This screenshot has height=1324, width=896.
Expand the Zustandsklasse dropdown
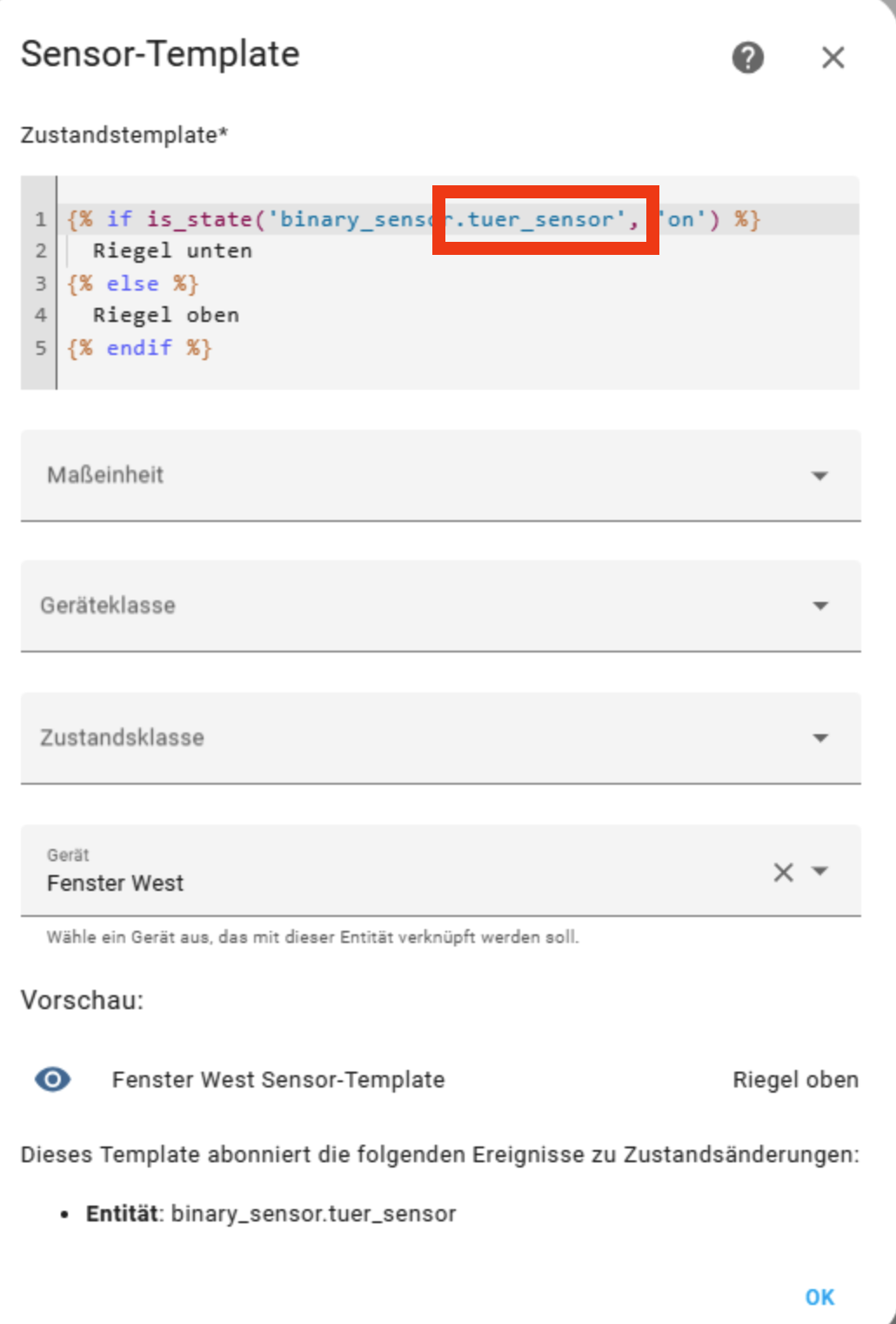point(441,738)
